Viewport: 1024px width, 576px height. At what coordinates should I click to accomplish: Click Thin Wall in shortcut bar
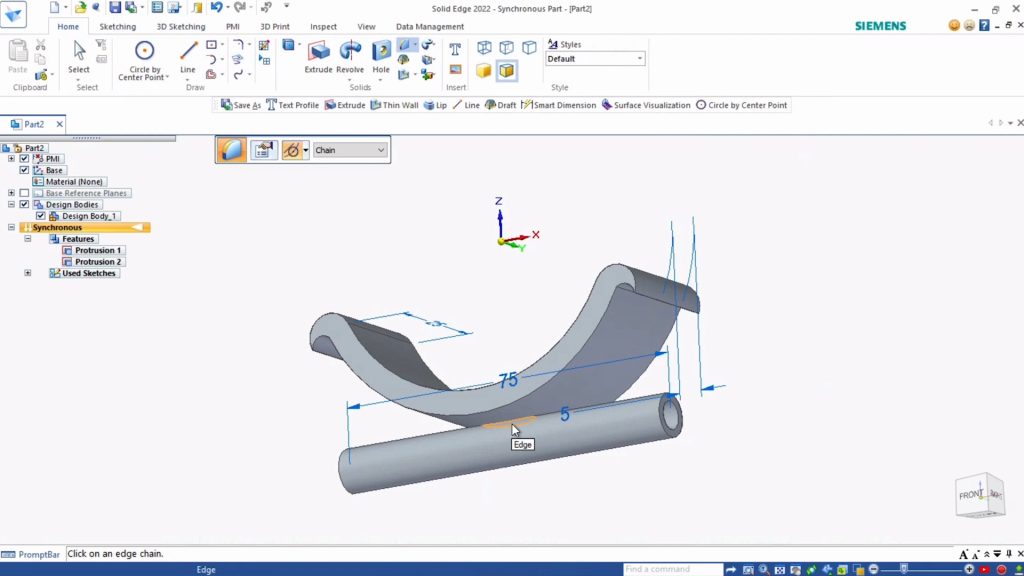394,105
